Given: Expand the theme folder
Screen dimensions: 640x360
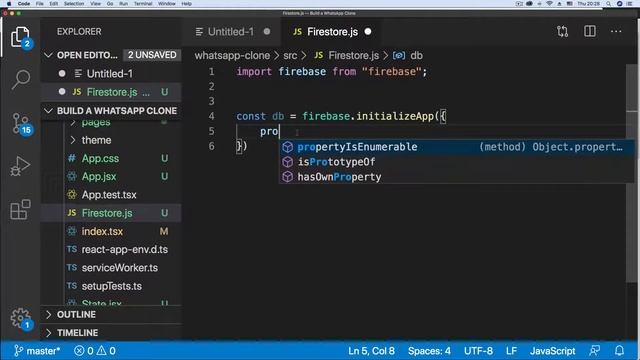Looking at the screenshot, I should [96, 140].
